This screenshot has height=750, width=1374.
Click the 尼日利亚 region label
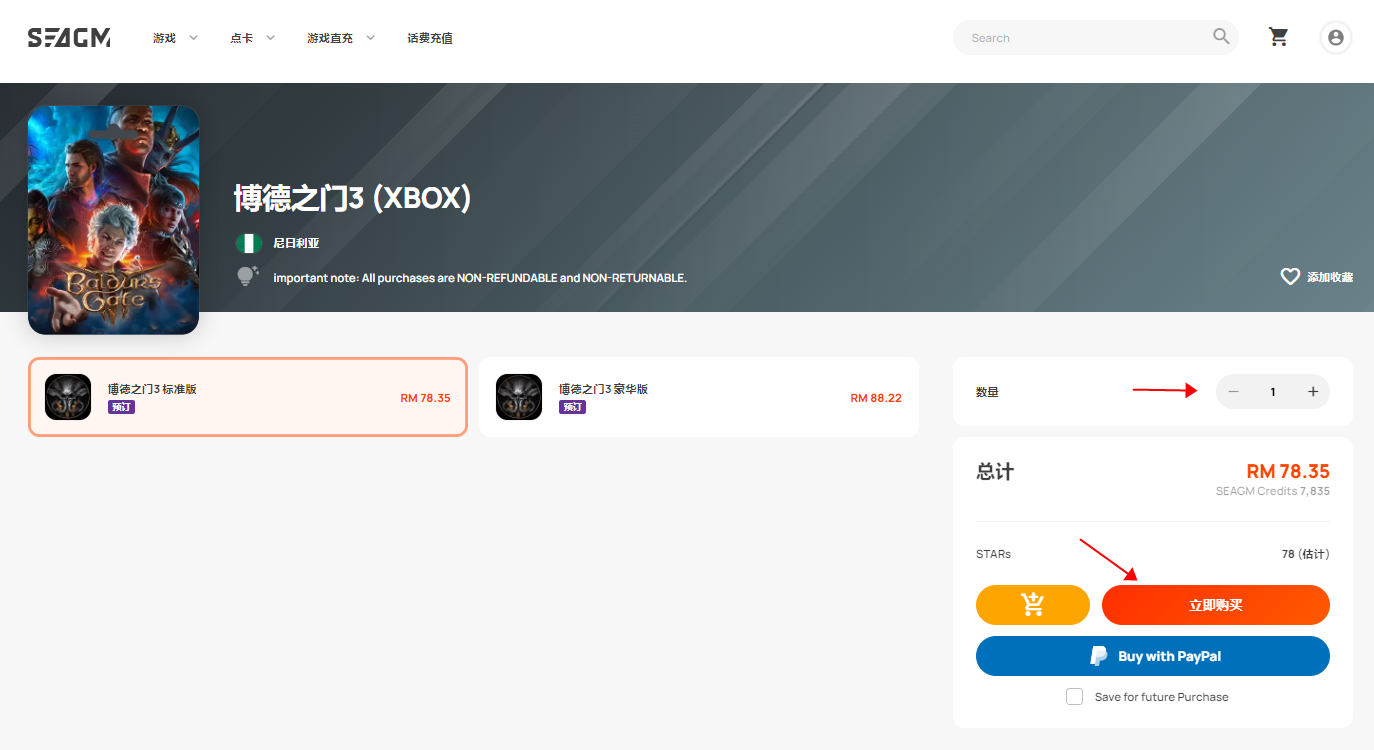pos(296,243)
